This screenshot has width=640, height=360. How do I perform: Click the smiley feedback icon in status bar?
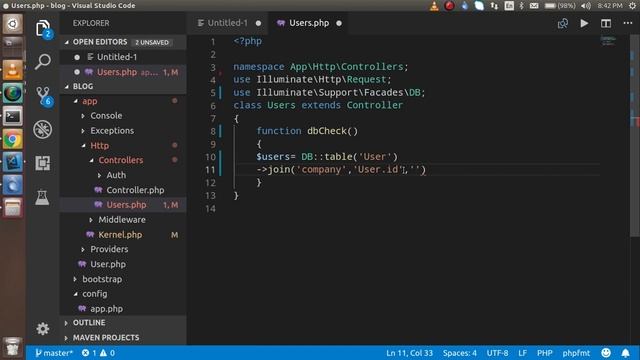pyautogui.click(x=606, y=353)
